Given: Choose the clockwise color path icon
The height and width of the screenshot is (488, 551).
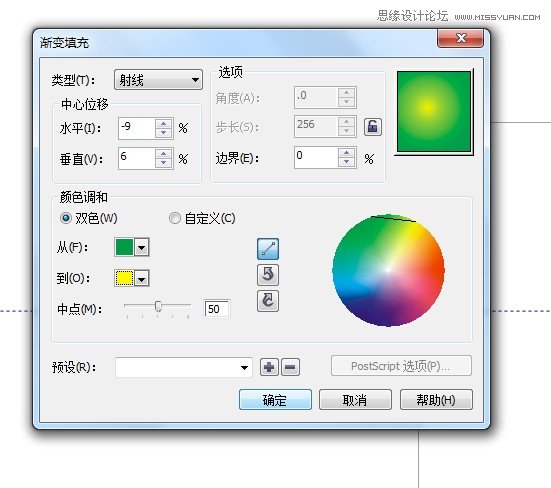Looking at the screenshot, I should pos(268,301).
